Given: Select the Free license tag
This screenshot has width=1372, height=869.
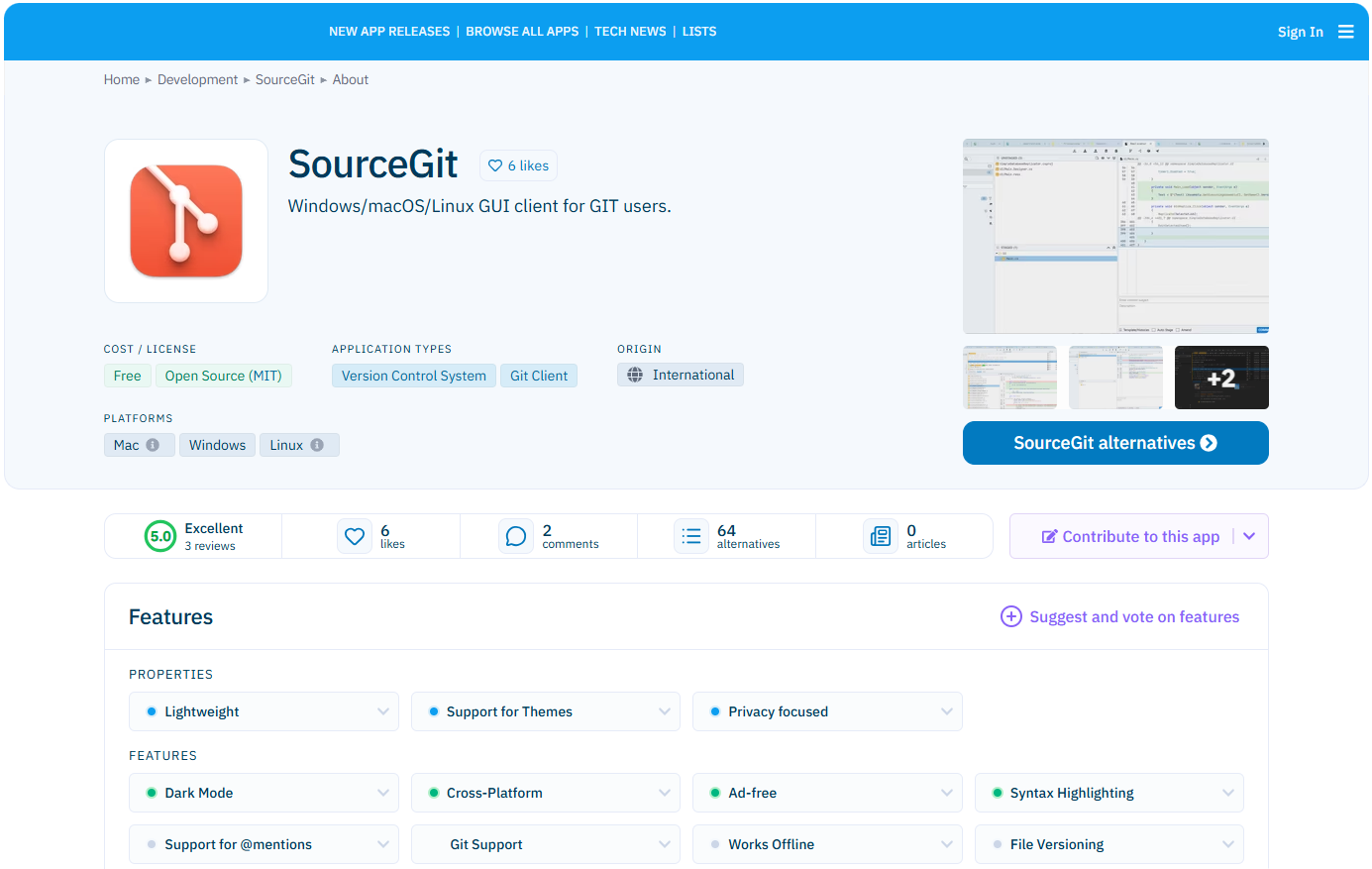Looking at the screenshot, I should click(x=128, y=376).
